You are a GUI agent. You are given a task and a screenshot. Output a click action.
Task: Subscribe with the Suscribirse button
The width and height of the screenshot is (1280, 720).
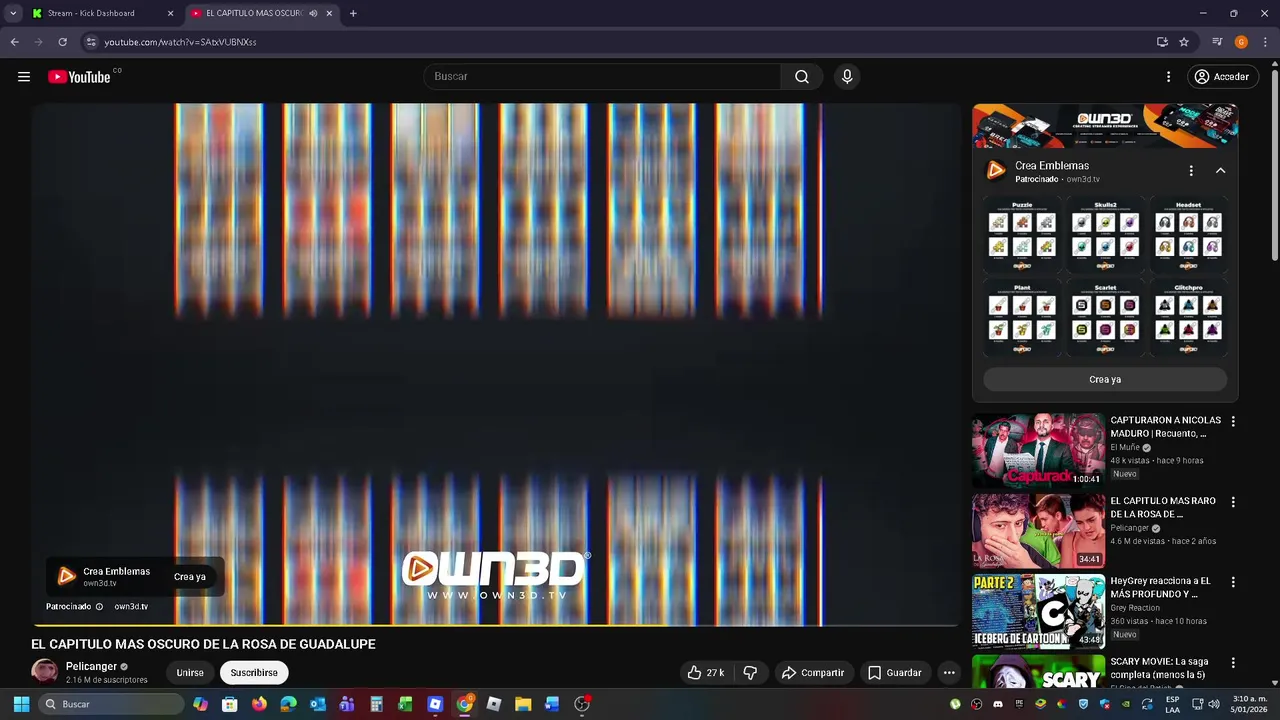tap(254, 673)
